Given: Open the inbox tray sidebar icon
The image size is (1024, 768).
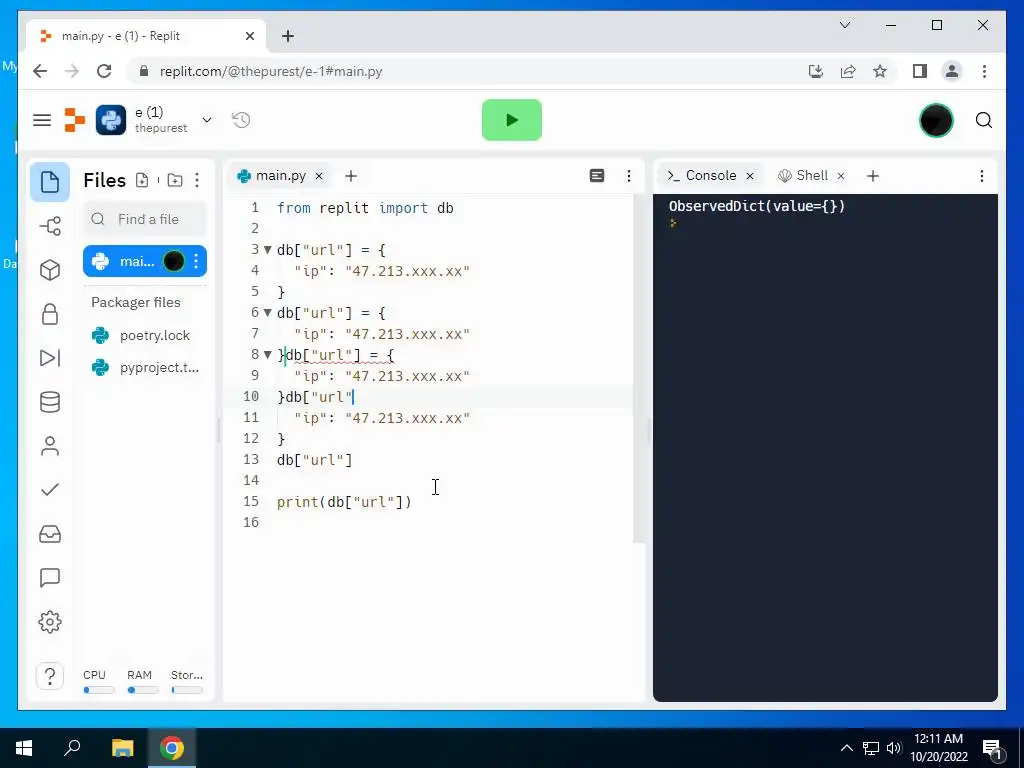Looking at the screenshot, I should click(x=50, y=534).
